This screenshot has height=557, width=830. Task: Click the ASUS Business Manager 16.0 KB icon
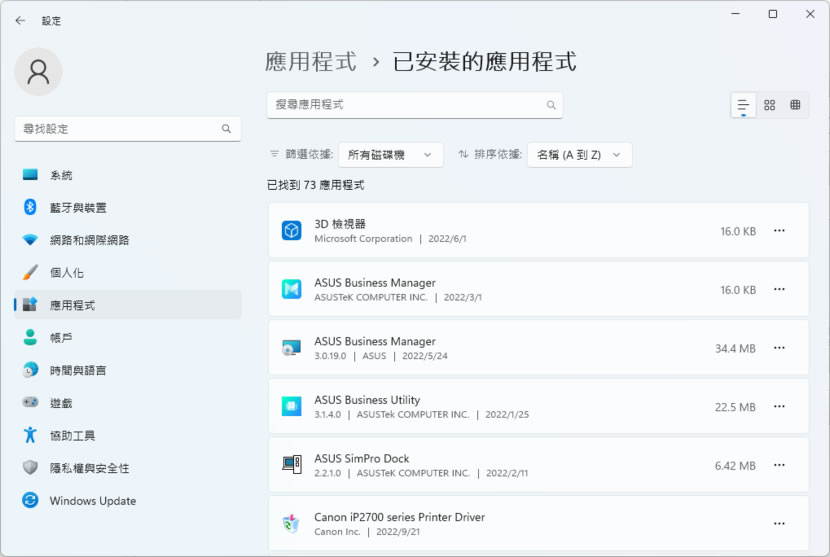coord(292,289)
